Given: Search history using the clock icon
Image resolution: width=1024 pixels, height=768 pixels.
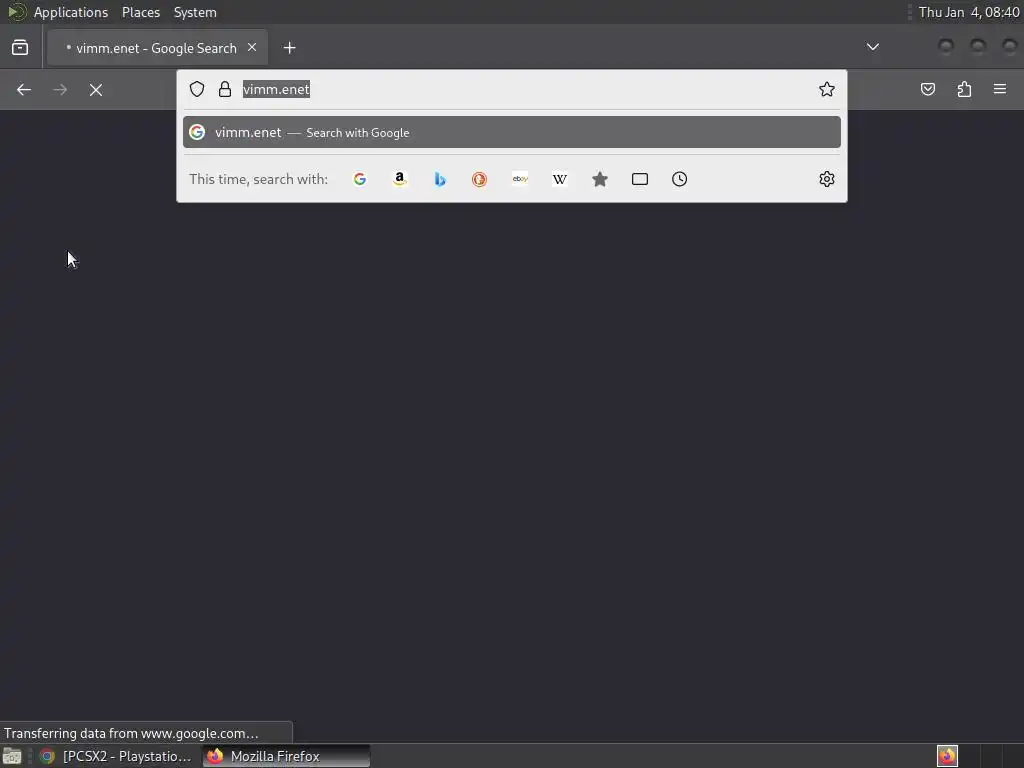Looking at the screenshot, I should (679, 179).
